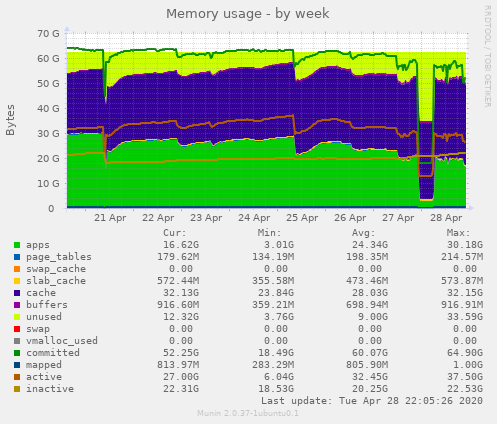Screen dimensions: 497x424
Task: Click the 'active' legend label
Action: [x=44, y=377]
